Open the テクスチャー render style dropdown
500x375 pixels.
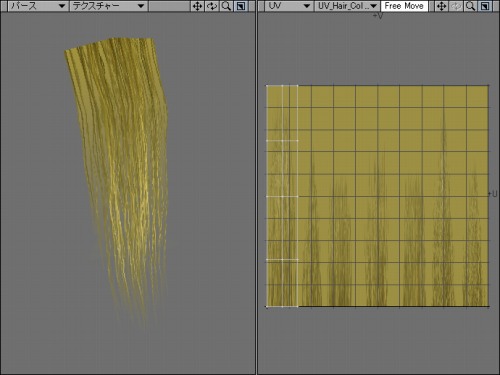coord(108,6)
